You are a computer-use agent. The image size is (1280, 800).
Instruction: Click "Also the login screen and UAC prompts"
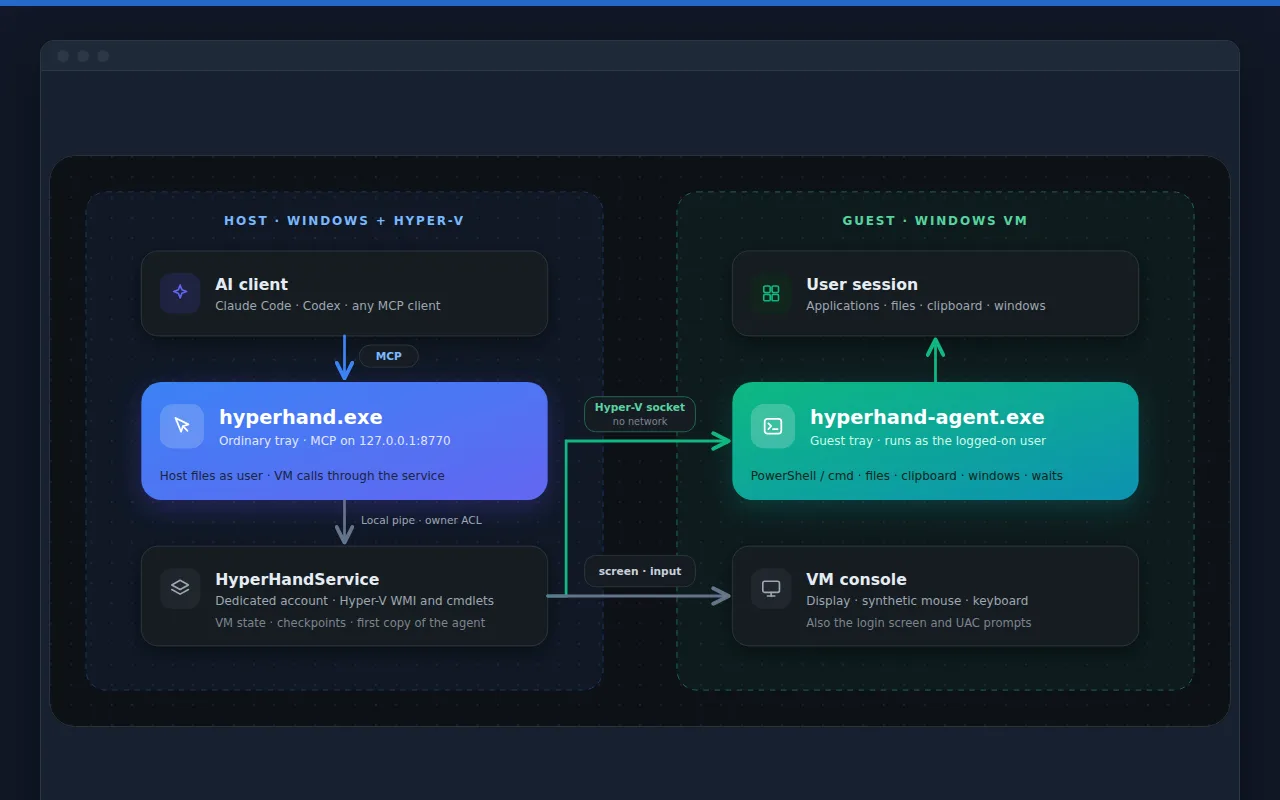tap(919, 623)
